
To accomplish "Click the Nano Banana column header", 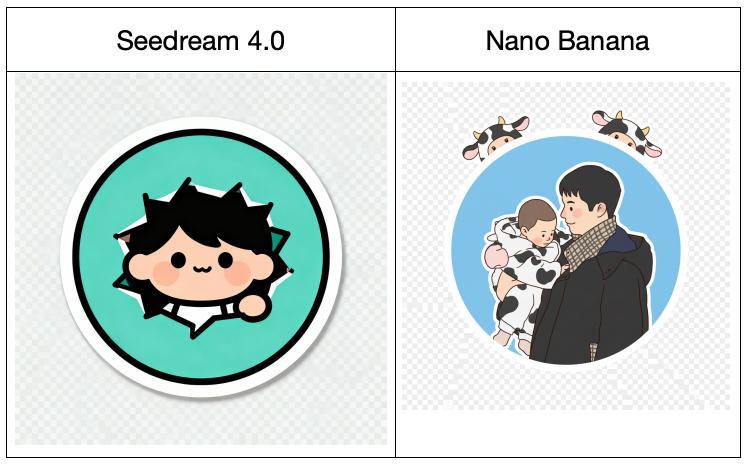I will [567, 40].
